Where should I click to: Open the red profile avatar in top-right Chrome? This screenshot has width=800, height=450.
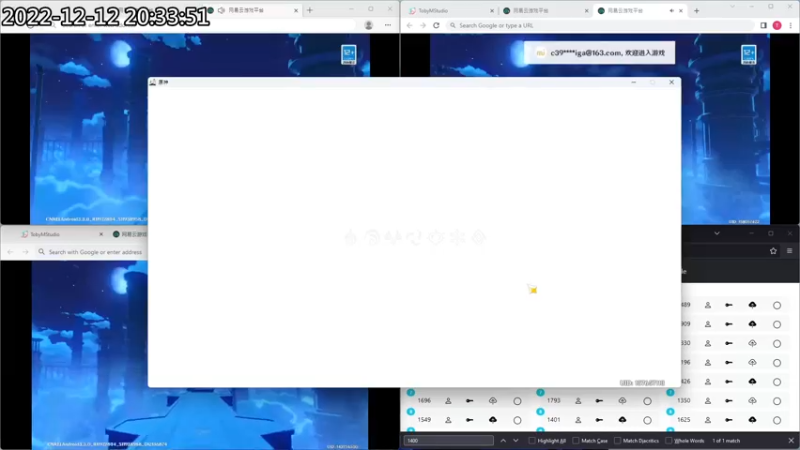[x=777, y=25]
